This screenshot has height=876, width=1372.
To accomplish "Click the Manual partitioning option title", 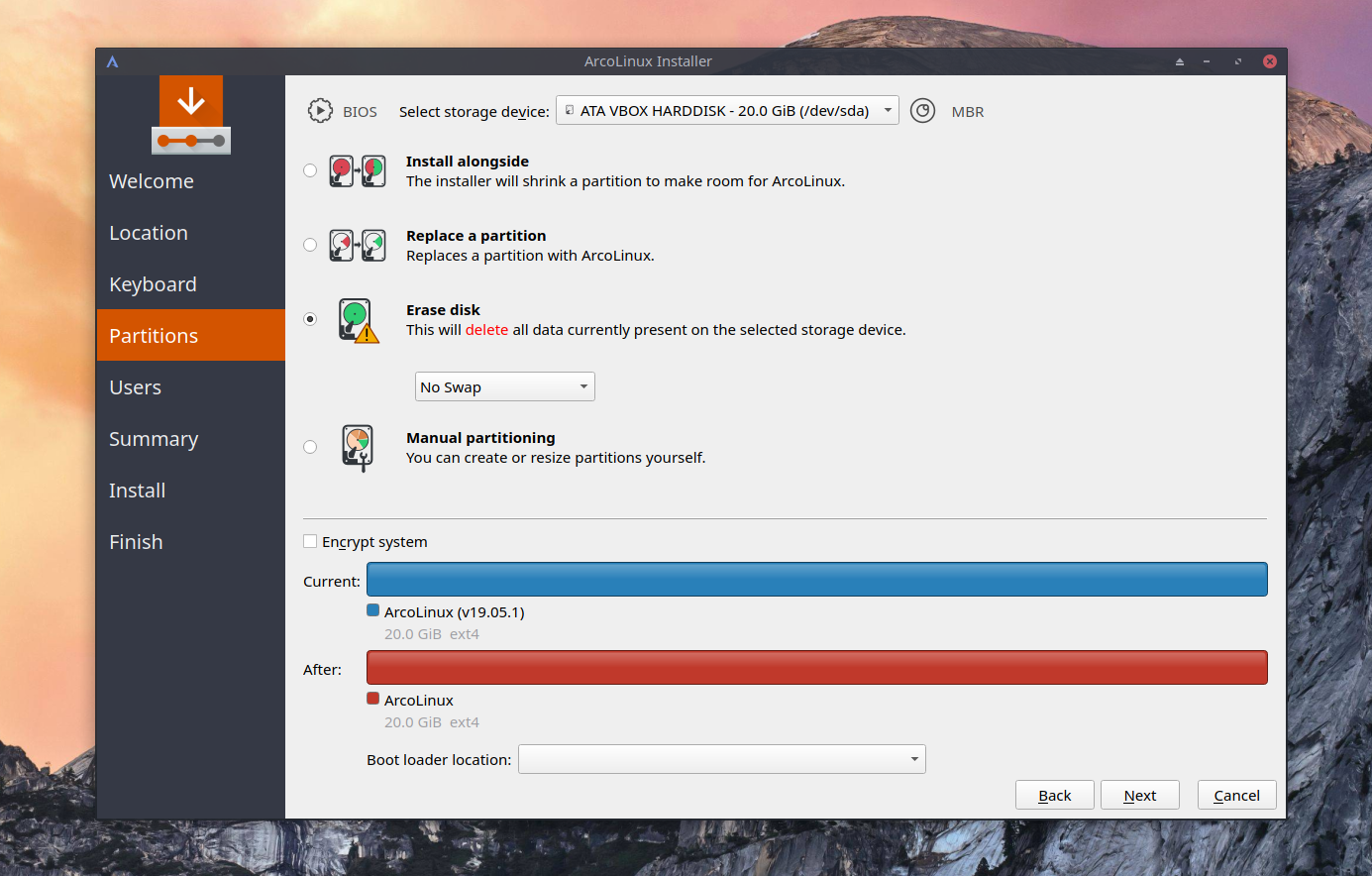I will click(480, 438).
